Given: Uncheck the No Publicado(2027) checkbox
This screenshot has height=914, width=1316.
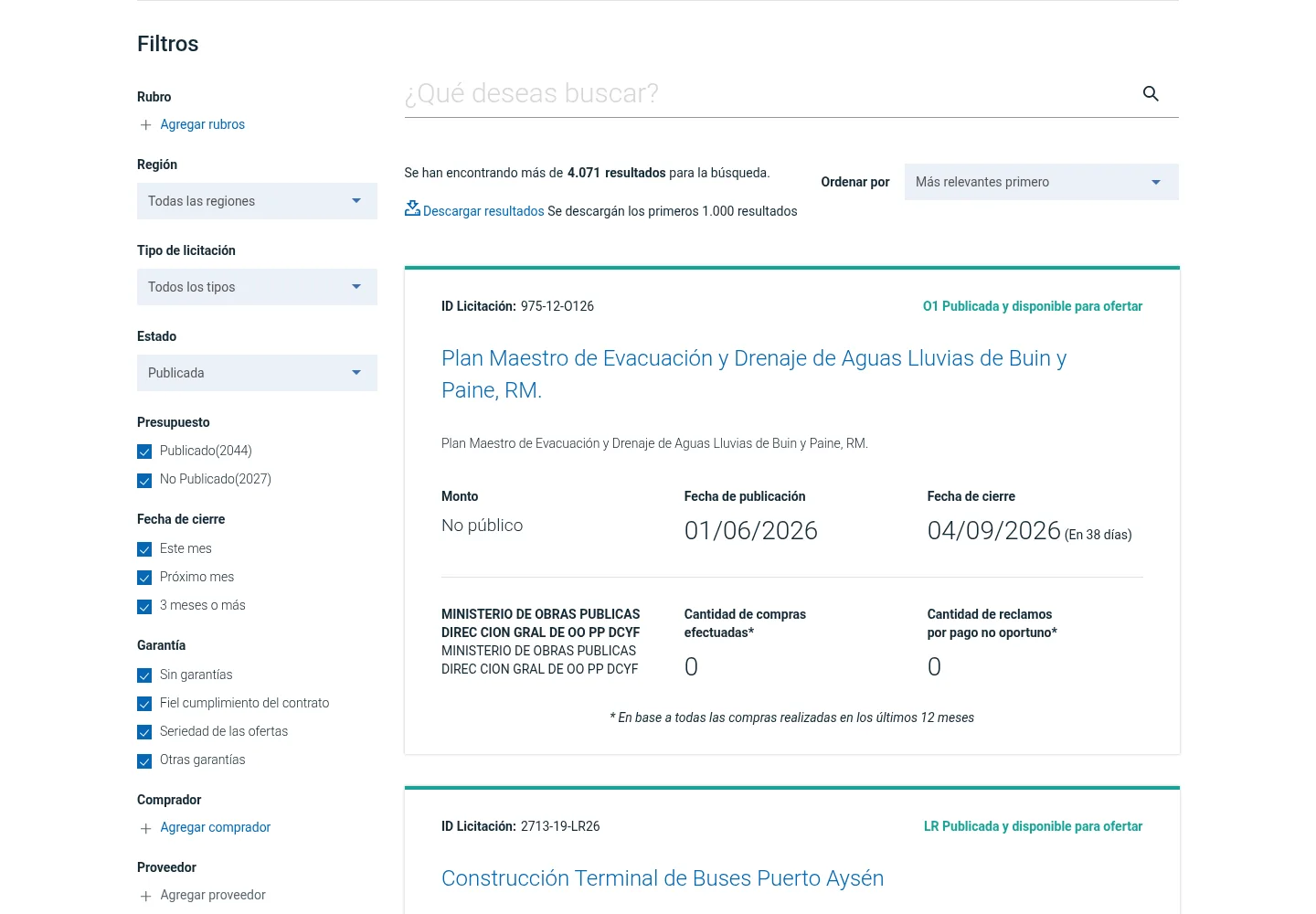Looking at the screenshot, I should [x=144, y=480].
